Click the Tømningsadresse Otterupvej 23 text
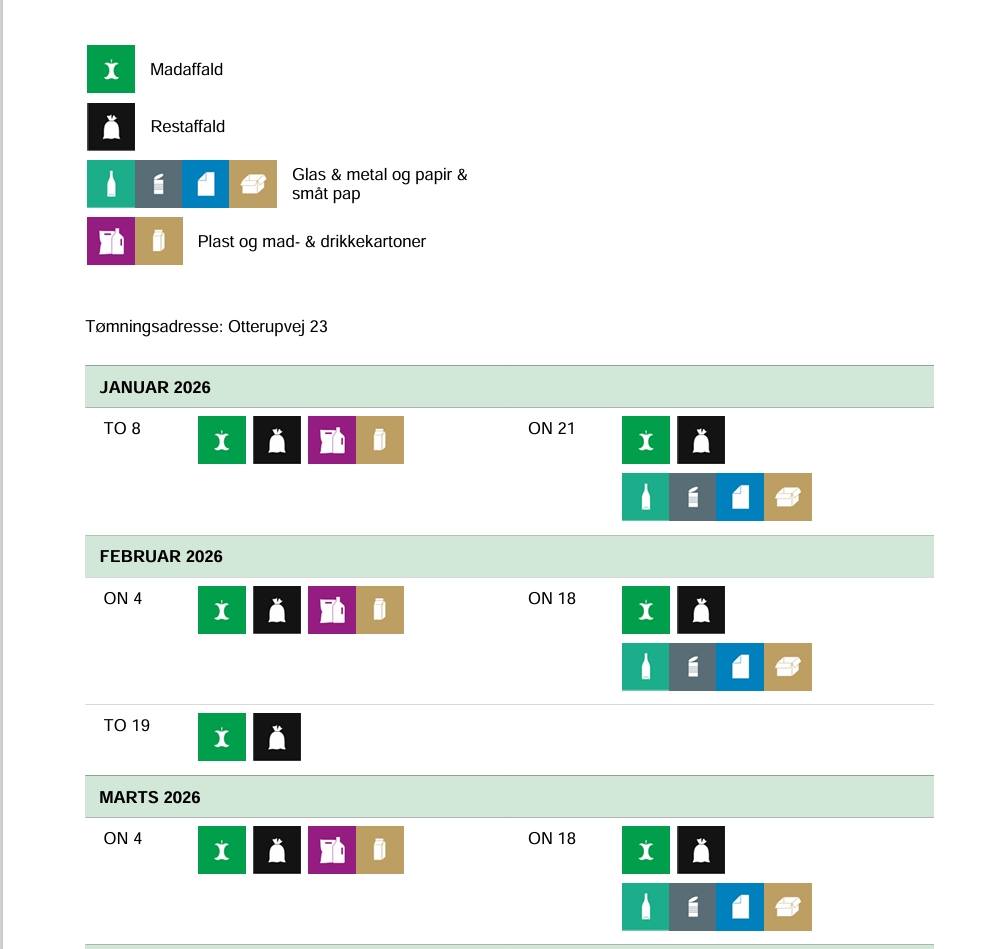Viewport: 986px width, 949px height. click(207, 327)
